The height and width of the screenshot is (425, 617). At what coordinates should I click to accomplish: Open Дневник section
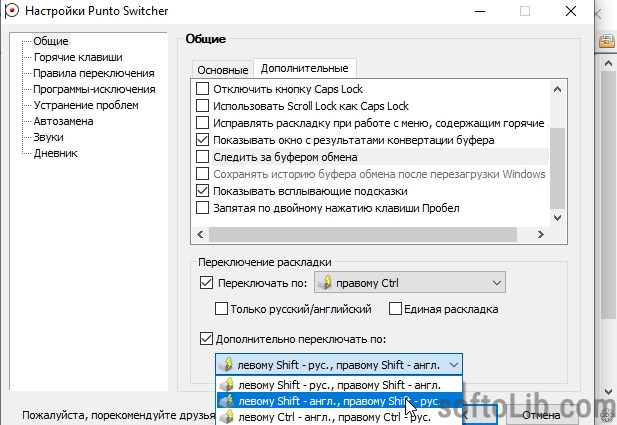point(55,153)
